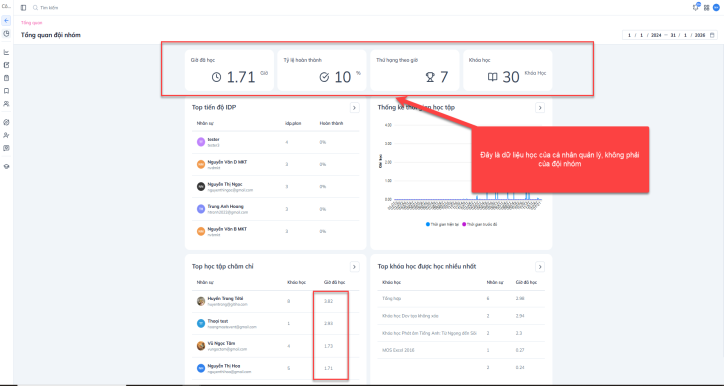The height and width of the screenshot is (386, 724).
Task: Open the users group sidebar icon
Action: (6, 104)
